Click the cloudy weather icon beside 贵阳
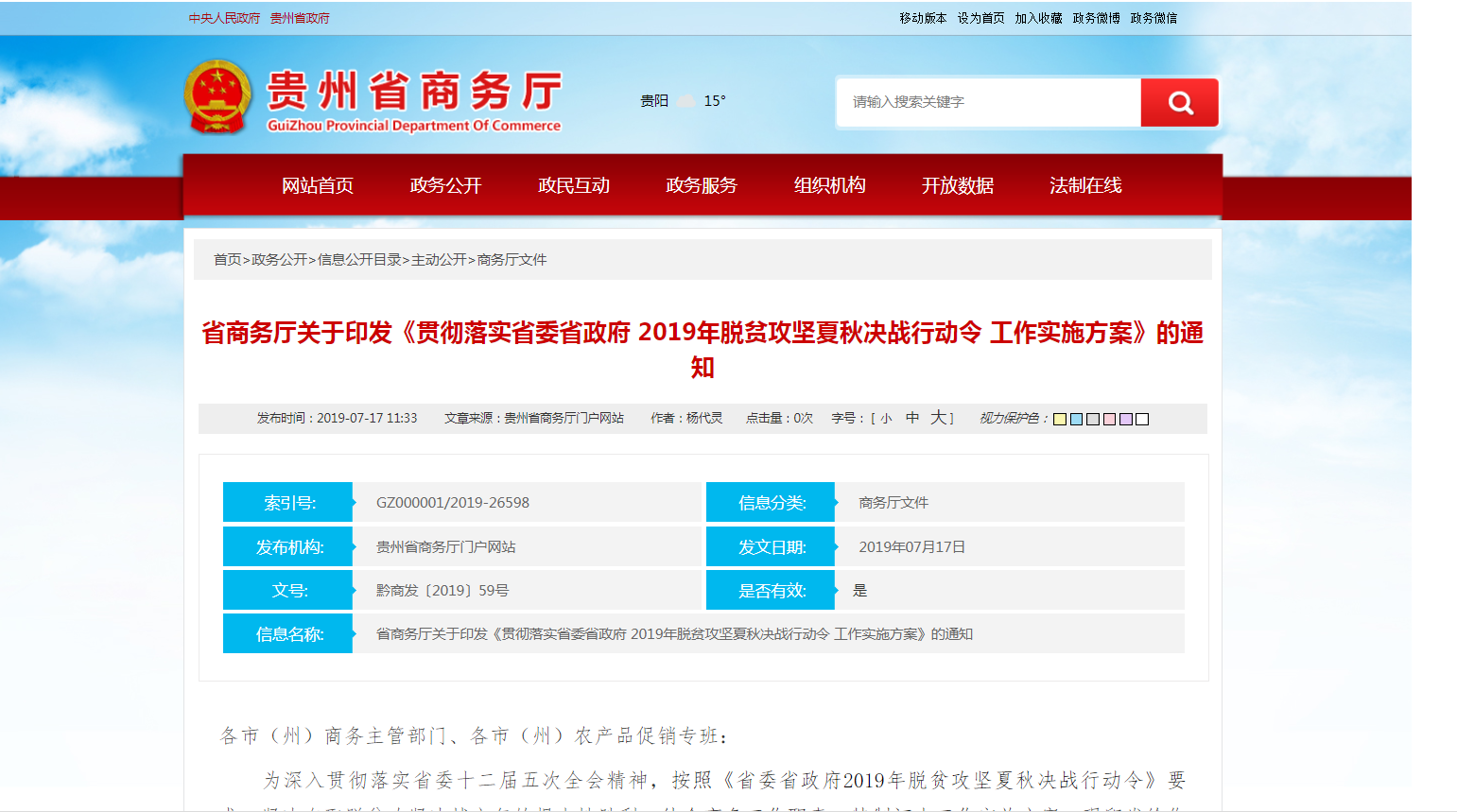Viewport: 1457px width, 812px height. tap(686, 101)
